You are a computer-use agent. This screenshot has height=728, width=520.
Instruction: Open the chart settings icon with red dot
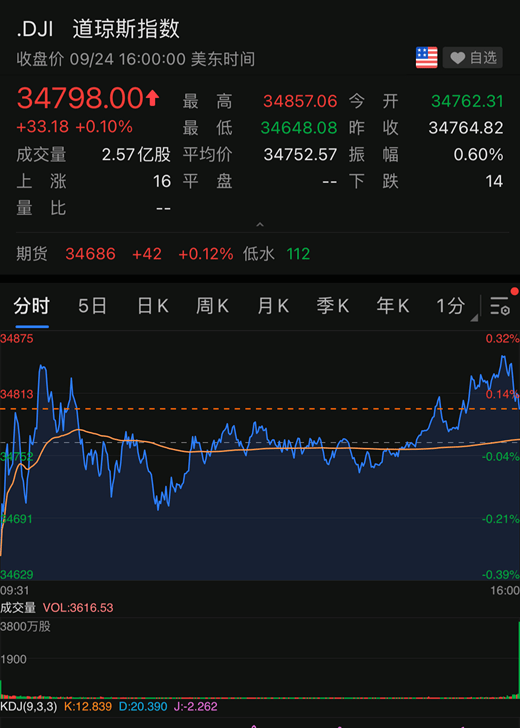pos(500,306)
